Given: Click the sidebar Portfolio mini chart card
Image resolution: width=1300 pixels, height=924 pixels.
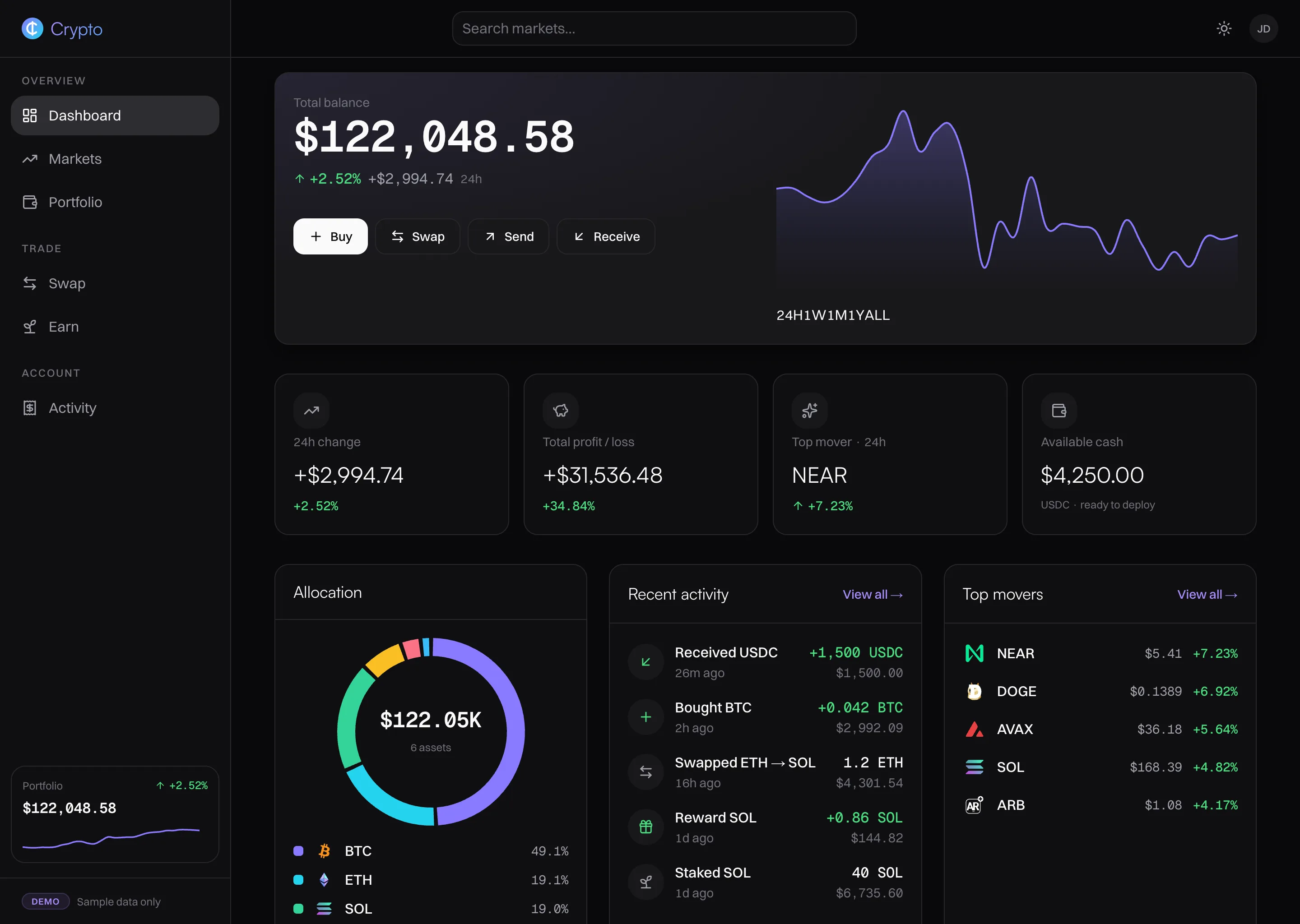Looking at the screenshot, I should pos(115,814).
